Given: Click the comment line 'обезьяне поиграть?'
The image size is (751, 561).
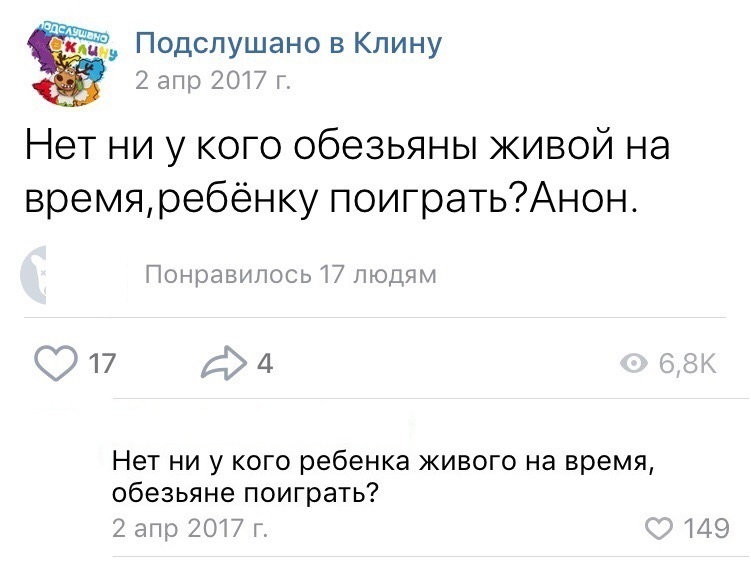Looking at the screenshot, I should (x=245, y=493).
